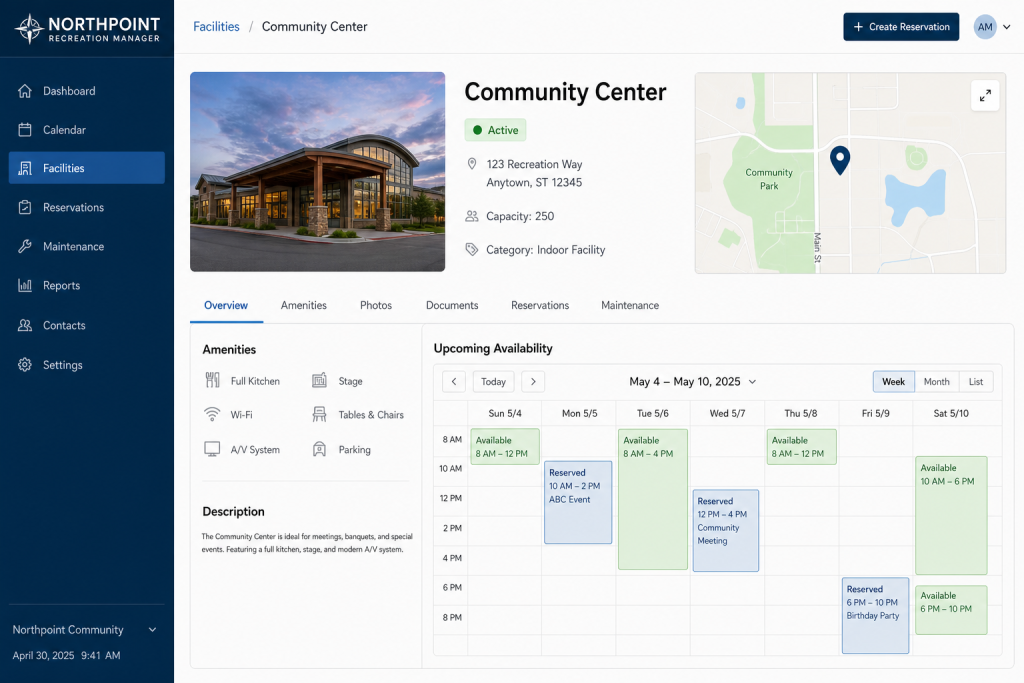Switch availability view to List
This screenshot has height=683, width=1024.
[x=976, y=382]
